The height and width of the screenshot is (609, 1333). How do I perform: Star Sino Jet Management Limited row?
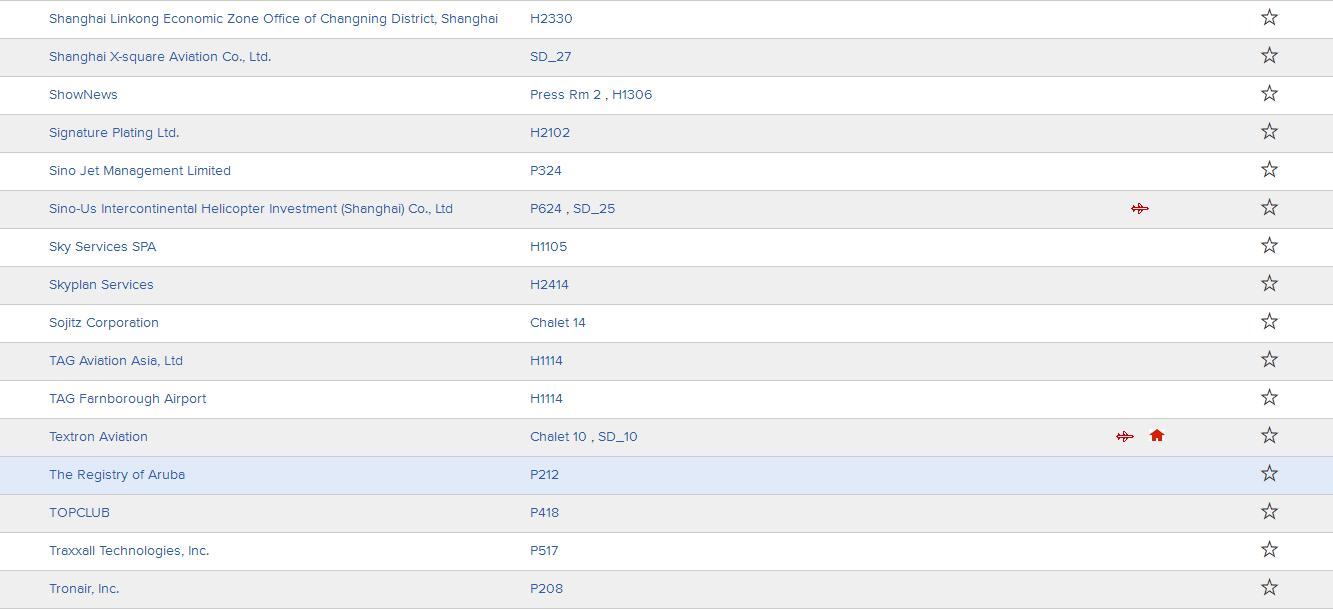[x=1269, y=169]
